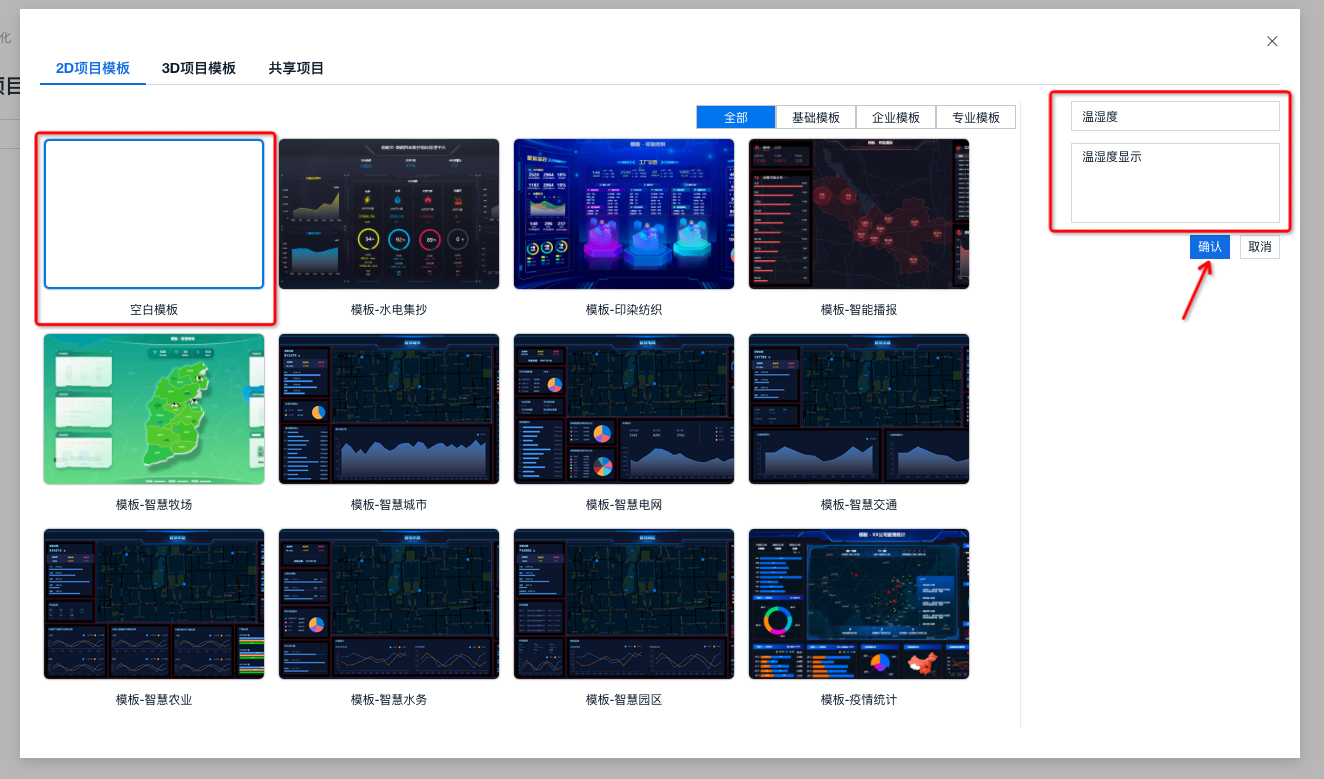This screenshot has width=1324, height=779.
Task: Filter templates by 全部
Action: click(736, 117)
